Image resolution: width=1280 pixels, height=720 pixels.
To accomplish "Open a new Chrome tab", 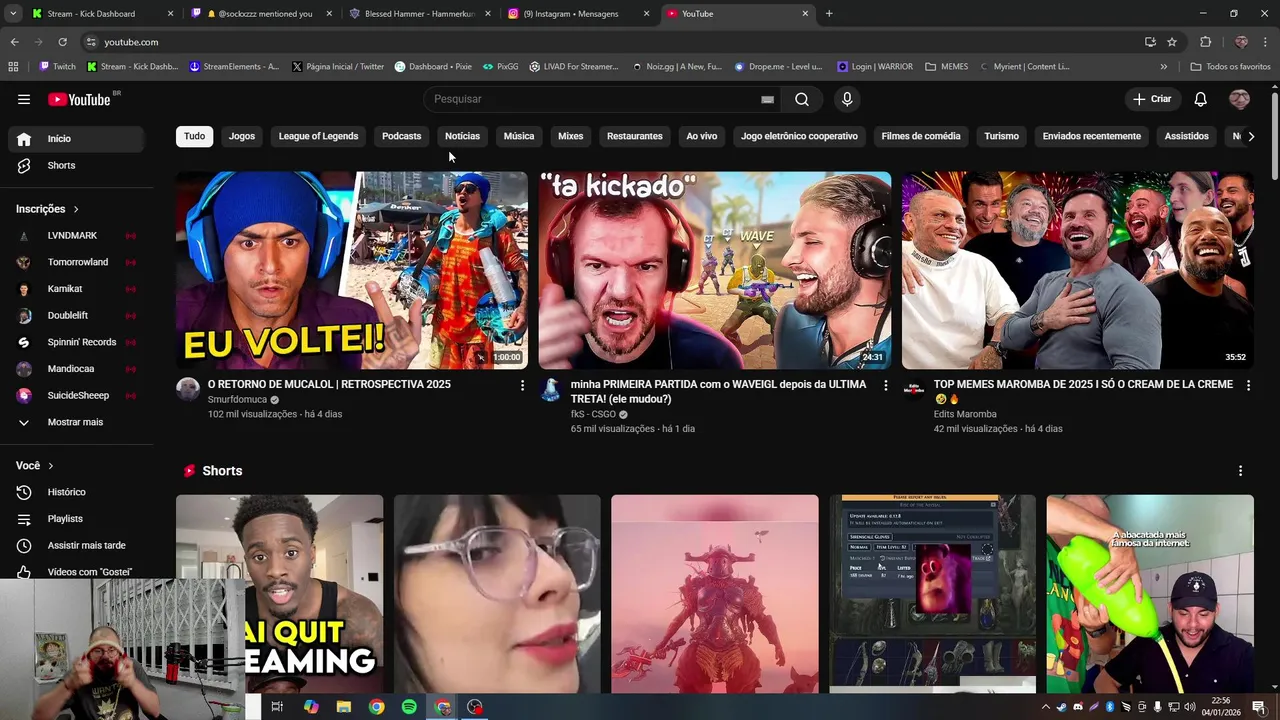I will click(x=829, y=14).
